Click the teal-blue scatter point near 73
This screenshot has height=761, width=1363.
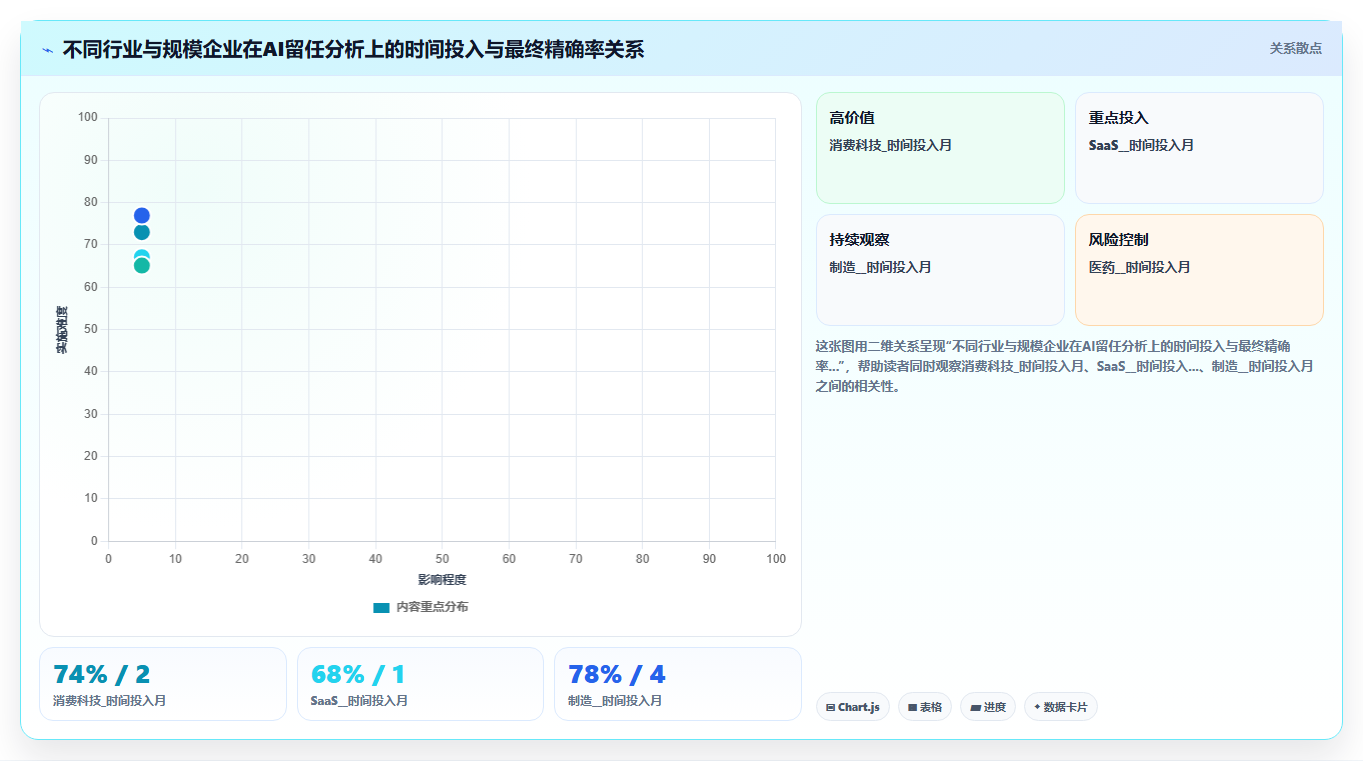142,233
